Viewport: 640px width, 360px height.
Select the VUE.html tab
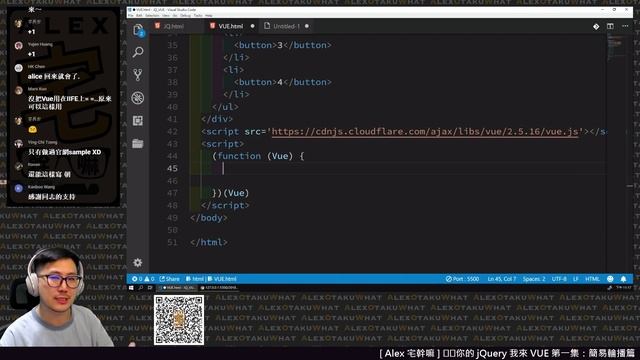coord(231,26)
